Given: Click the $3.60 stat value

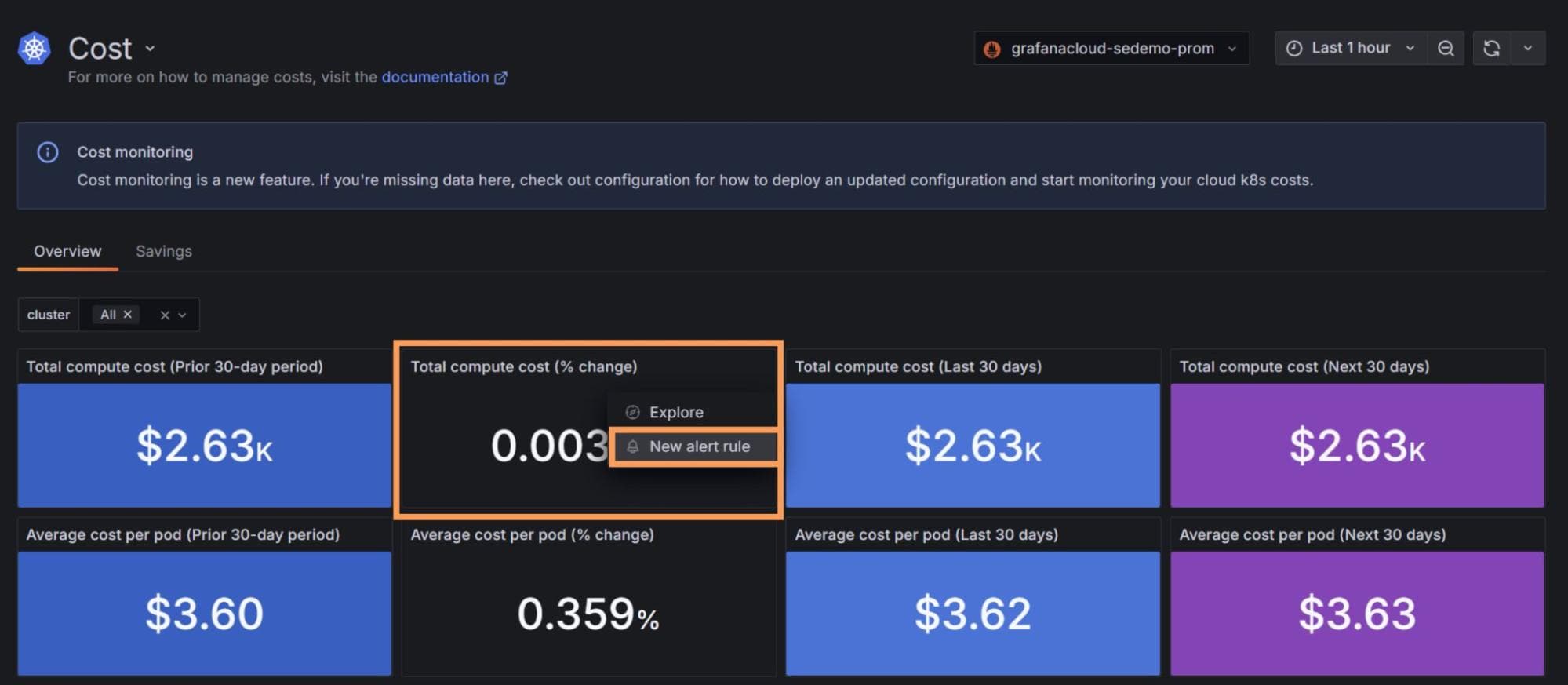Looking at the screenshot, I should [204, 614].
